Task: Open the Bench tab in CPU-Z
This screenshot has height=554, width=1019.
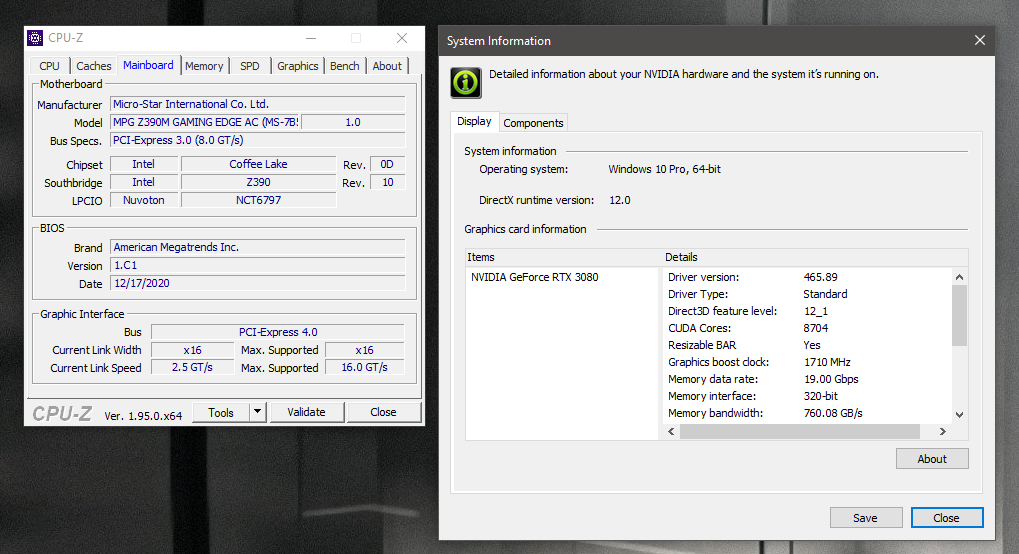Action: 344,66
